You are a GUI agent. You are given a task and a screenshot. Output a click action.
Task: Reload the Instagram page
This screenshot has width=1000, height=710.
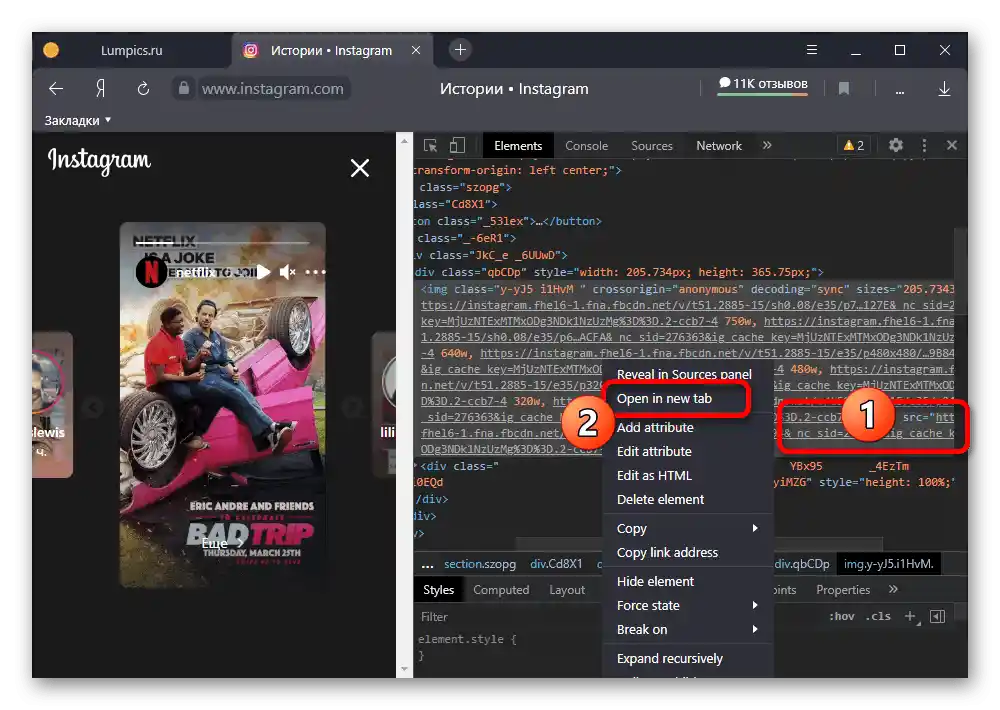point(143,89)
